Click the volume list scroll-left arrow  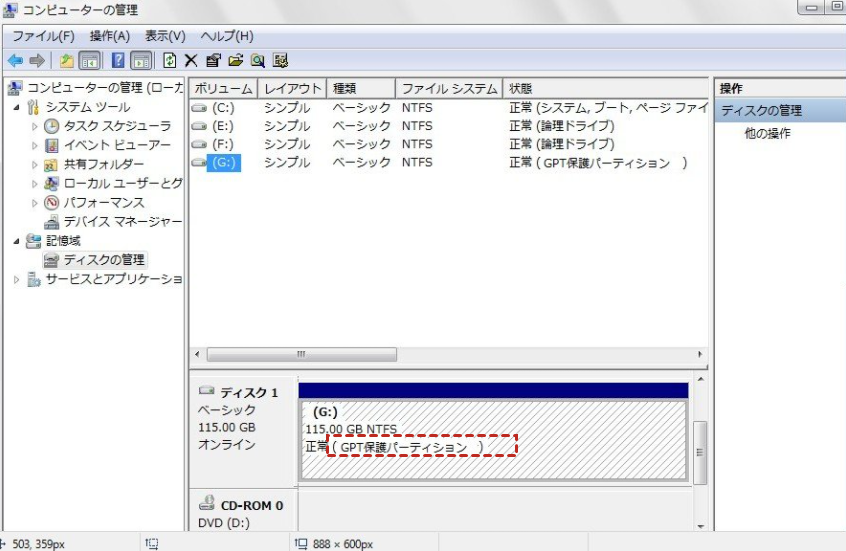pos(197,355)
